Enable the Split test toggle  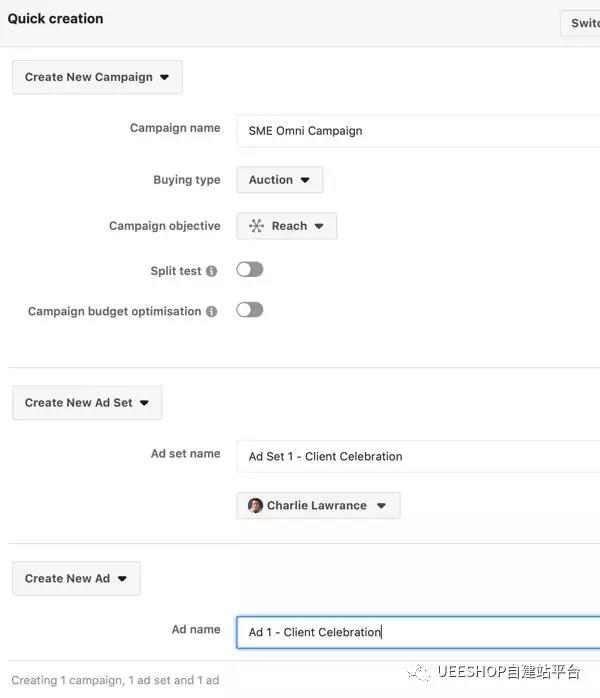click(249, 270)
